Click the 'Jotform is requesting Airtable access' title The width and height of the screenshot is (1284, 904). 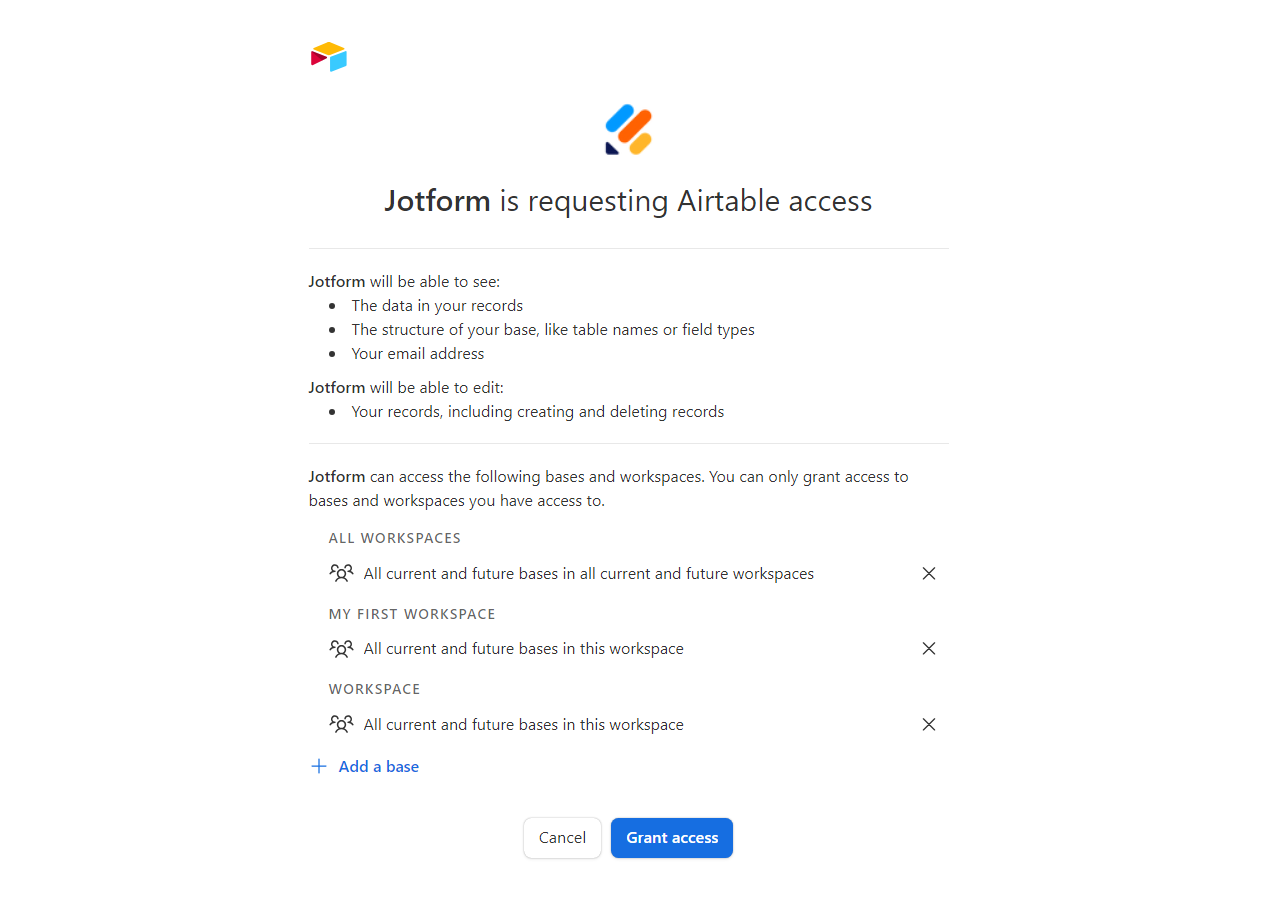628,201
